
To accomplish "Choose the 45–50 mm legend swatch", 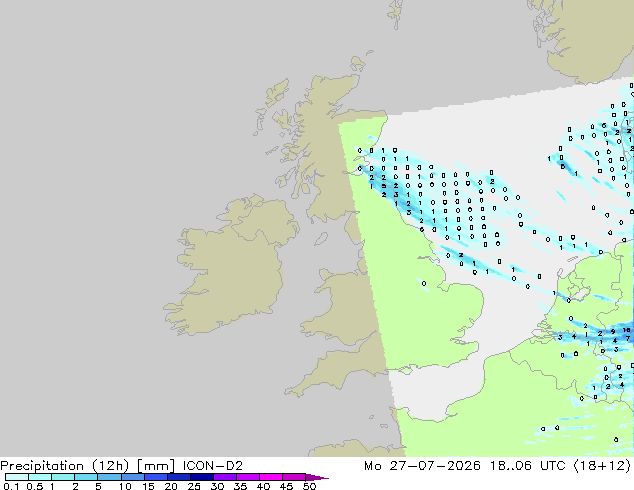I will coord(293,477).
